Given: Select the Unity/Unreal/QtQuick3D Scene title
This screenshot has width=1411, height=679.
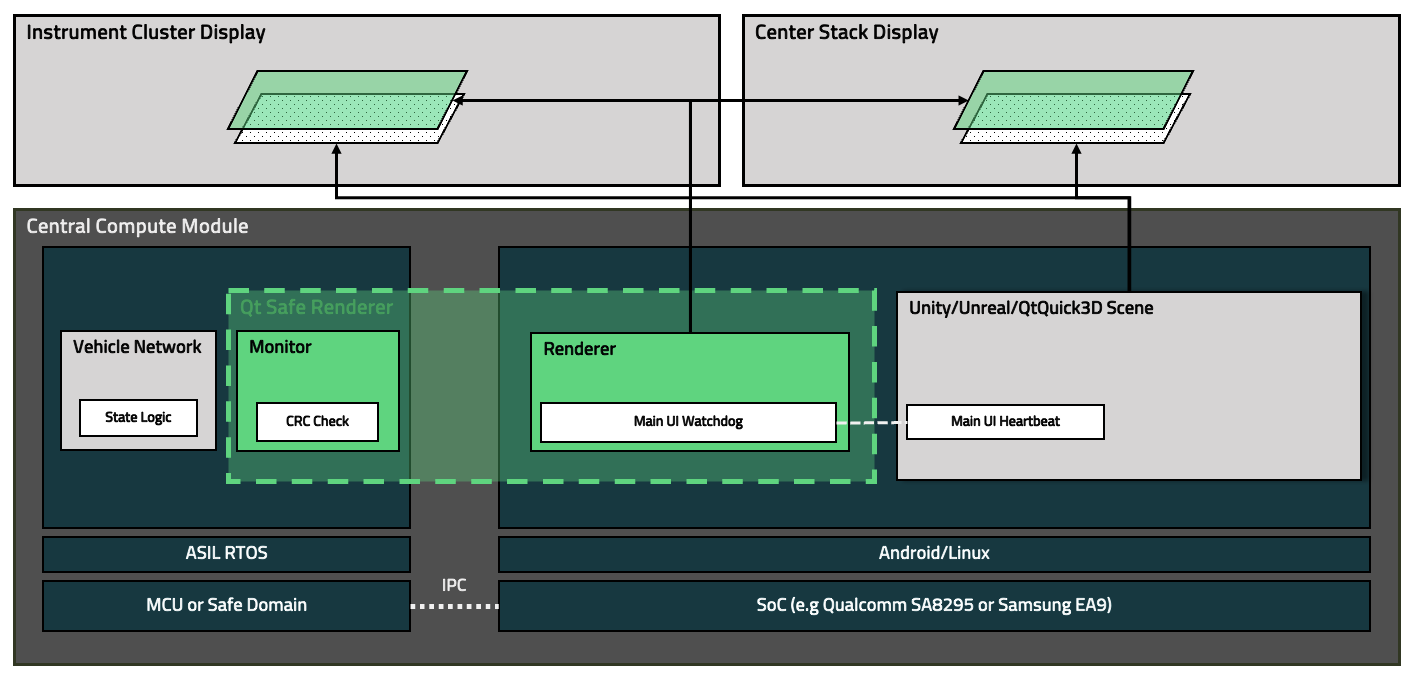Looking at the screenshot, I should coord(1031,308).
